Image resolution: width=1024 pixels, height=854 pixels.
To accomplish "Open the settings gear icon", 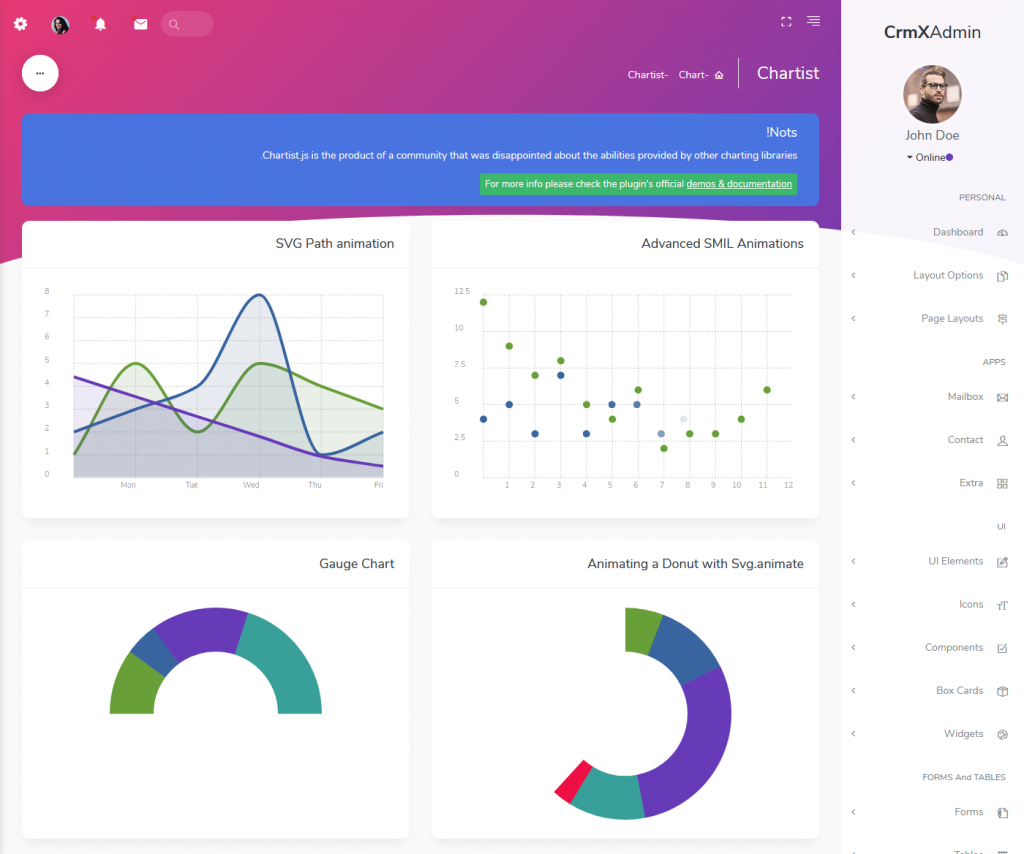I will [x=20, y=24].
